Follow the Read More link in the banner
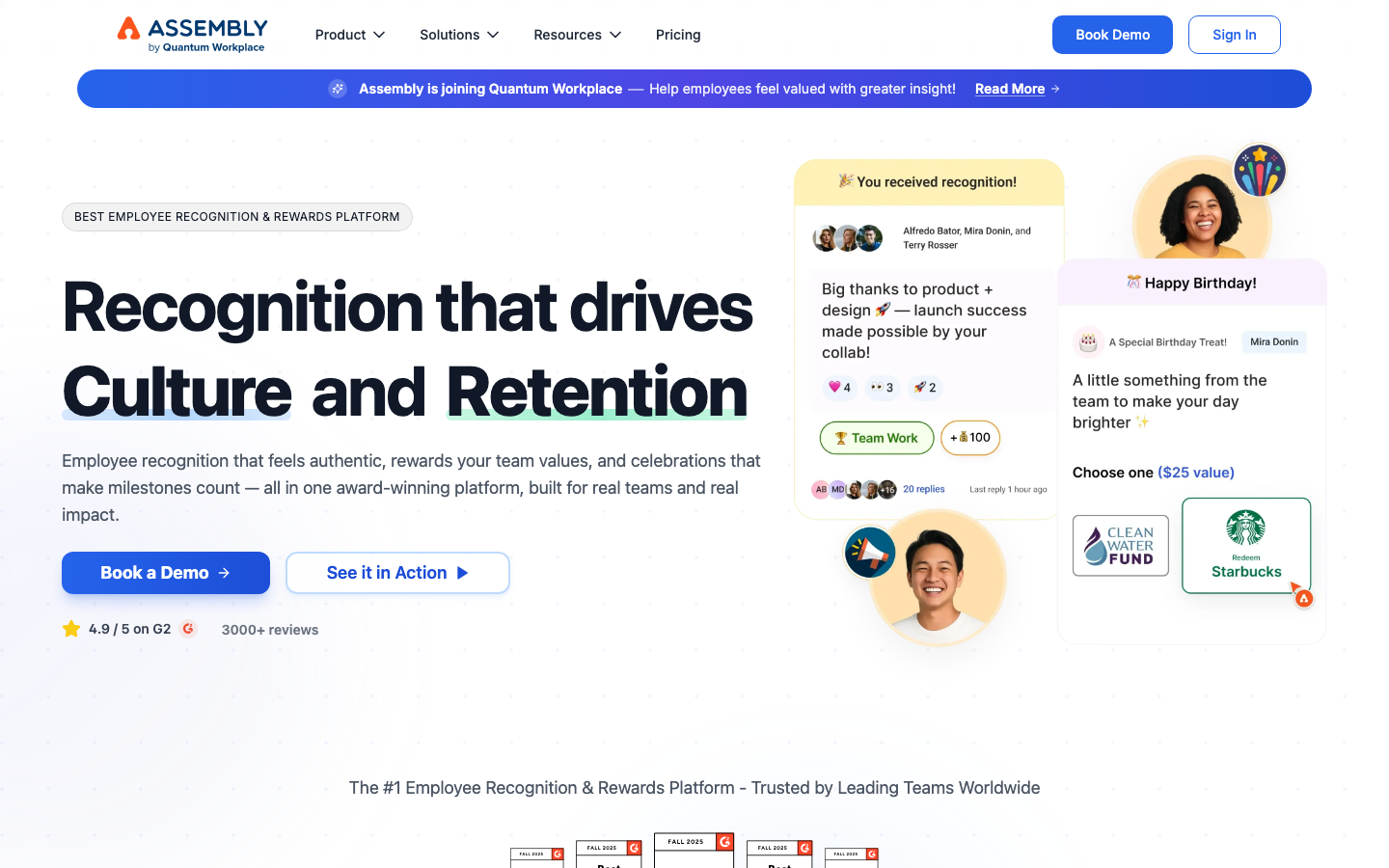Image resolution: width=1389 pixels, height=868 pixels. point(1018,89)
